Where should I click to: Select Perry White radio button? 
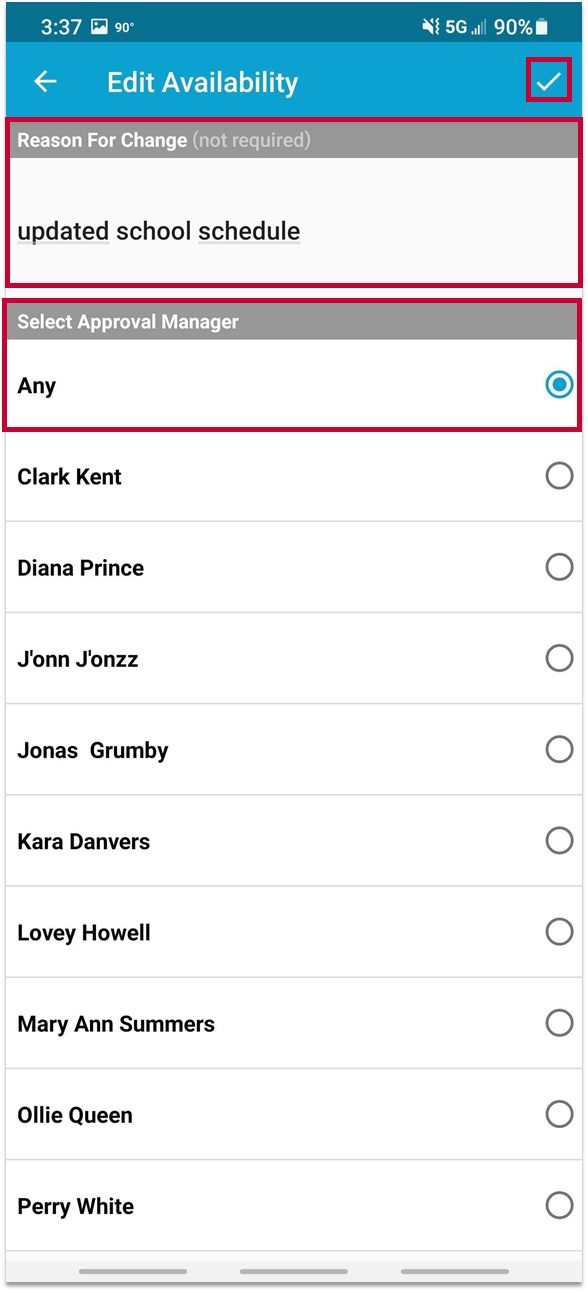click(x=560, y=1205)
